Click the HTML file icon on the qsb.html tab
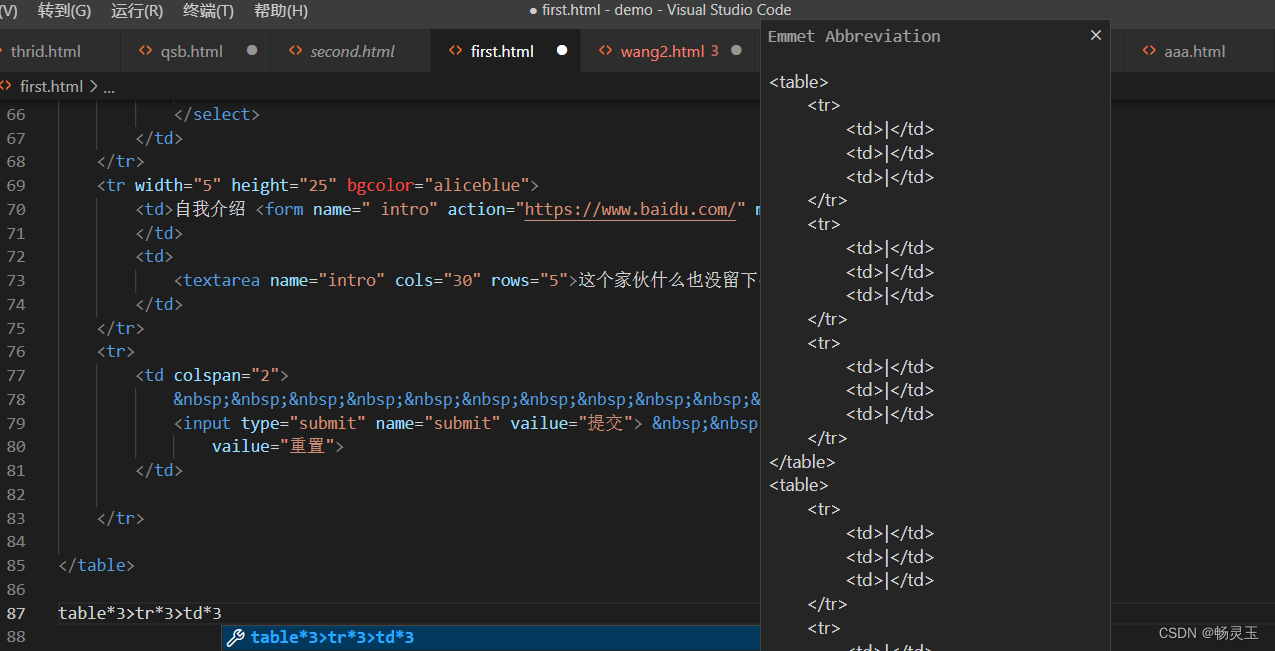 point(147,50)
